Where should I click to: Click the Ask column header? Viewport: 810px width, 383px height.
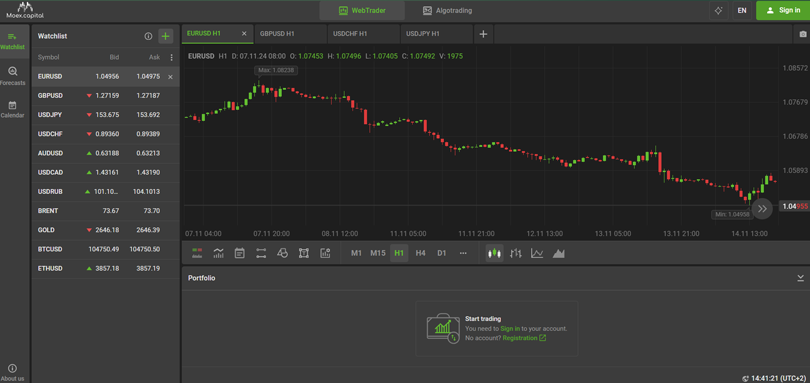tap(154, 57)
